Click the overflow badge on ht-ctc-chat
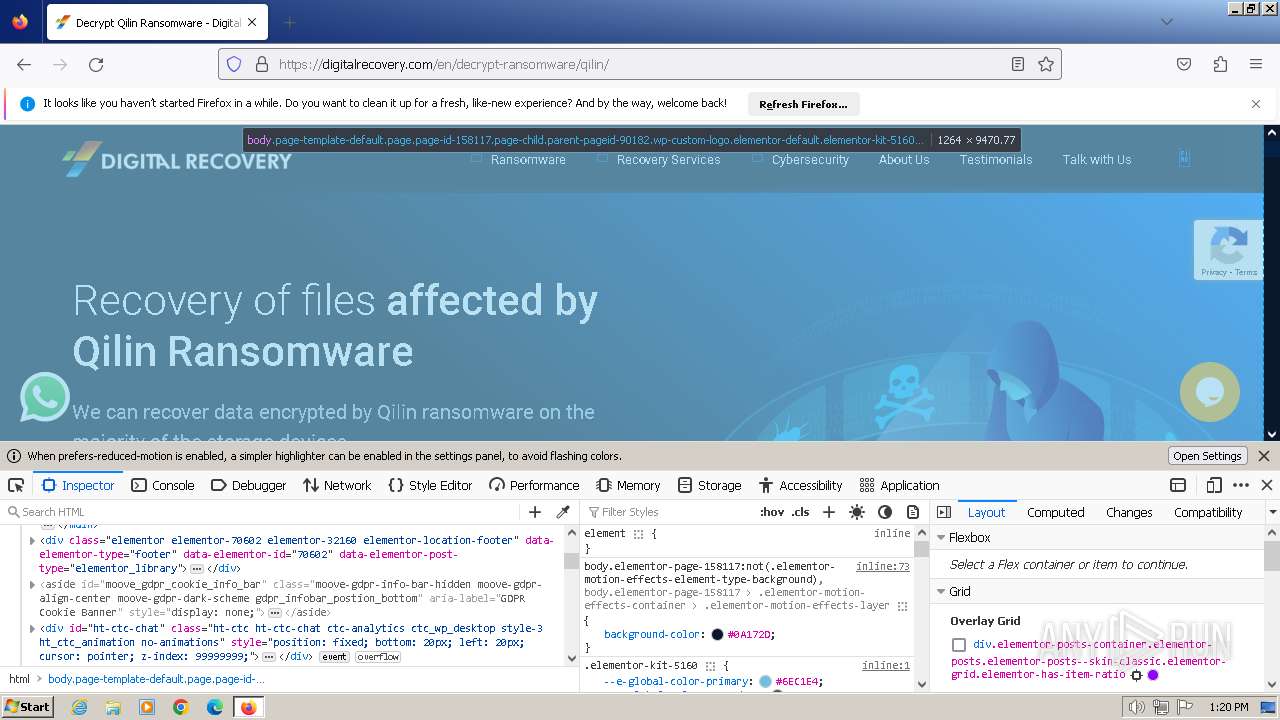Viewport: 1280px width, 720px height. (378, 657)
